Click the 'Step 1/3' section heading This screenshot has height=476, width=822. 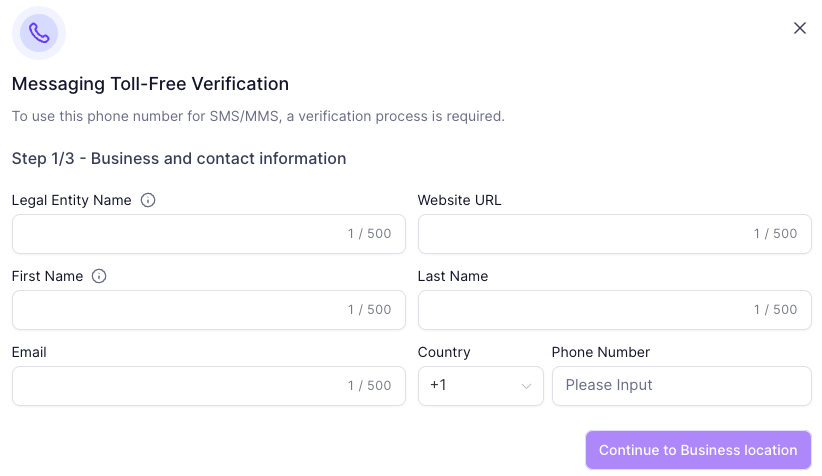point(179,158)
